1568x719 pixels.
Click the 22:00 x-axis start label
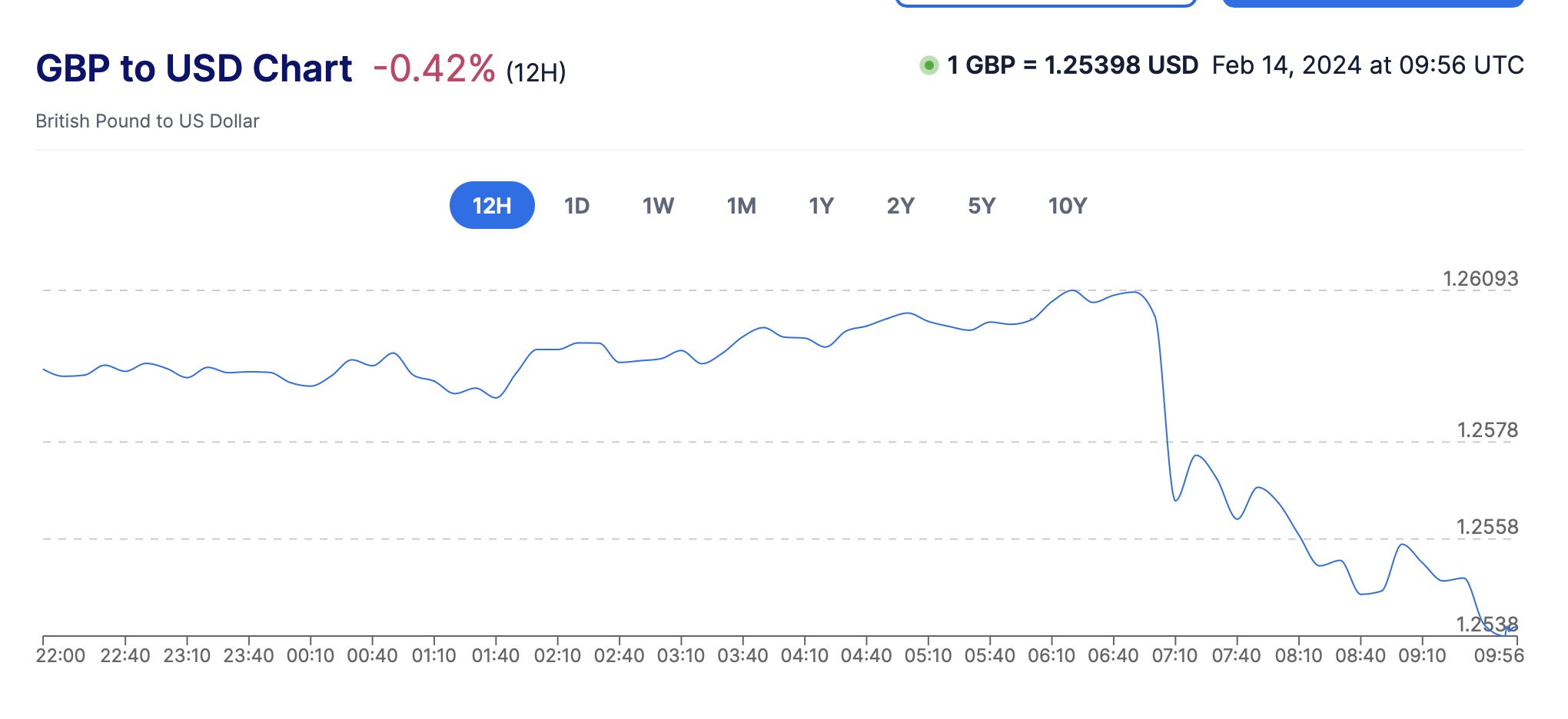61,656
